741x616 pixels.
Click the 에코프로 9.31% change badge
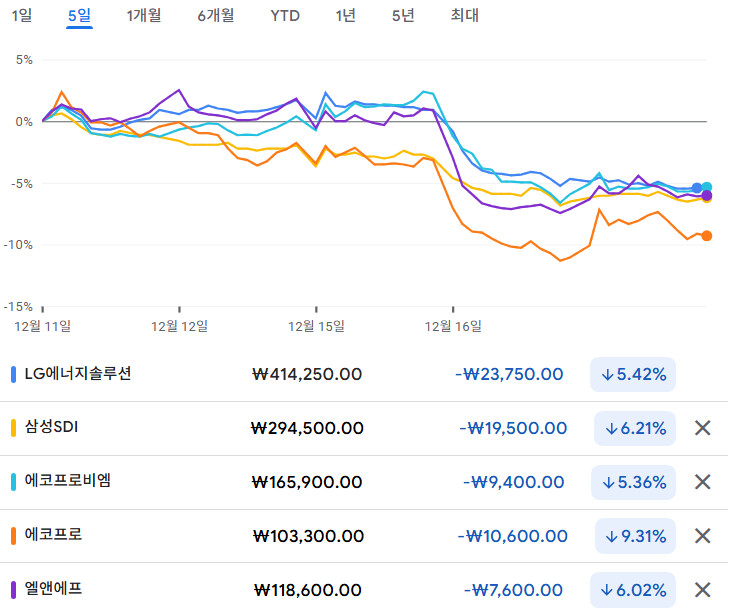(x=634, y=536)
